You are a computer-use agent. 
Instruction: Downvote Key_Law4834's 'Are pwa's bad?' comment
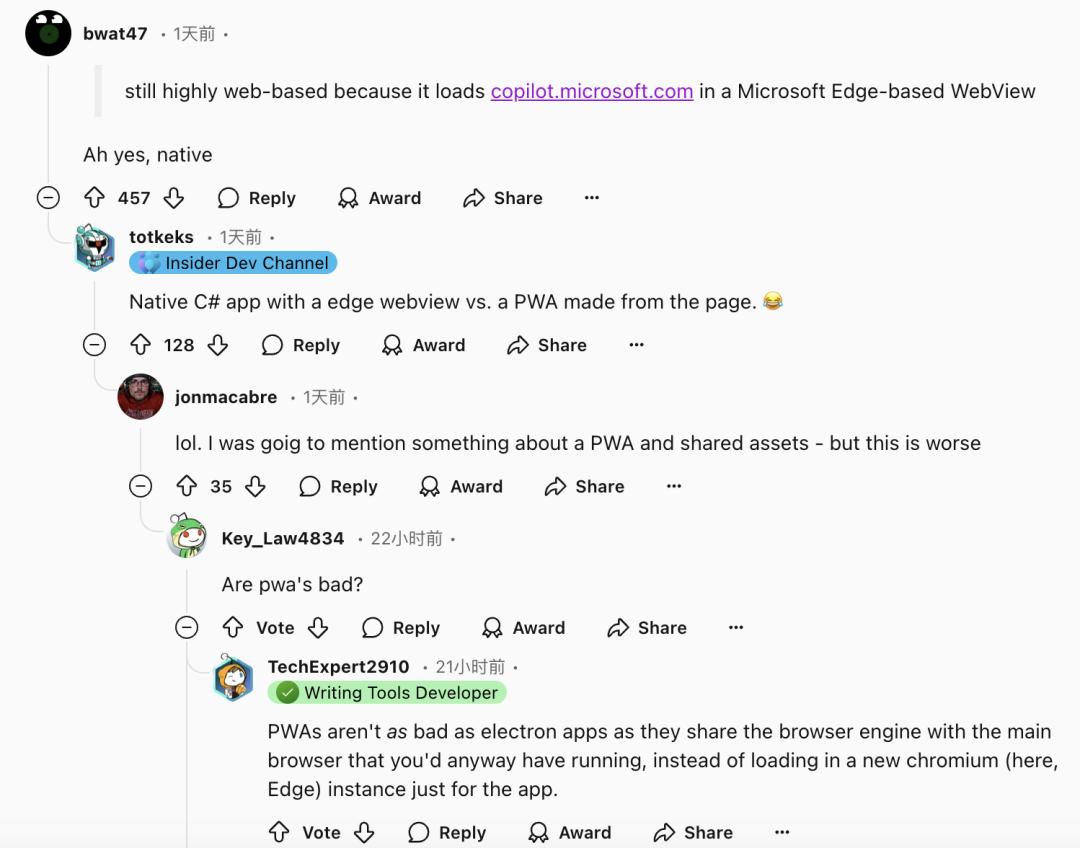tap(318, 628)
